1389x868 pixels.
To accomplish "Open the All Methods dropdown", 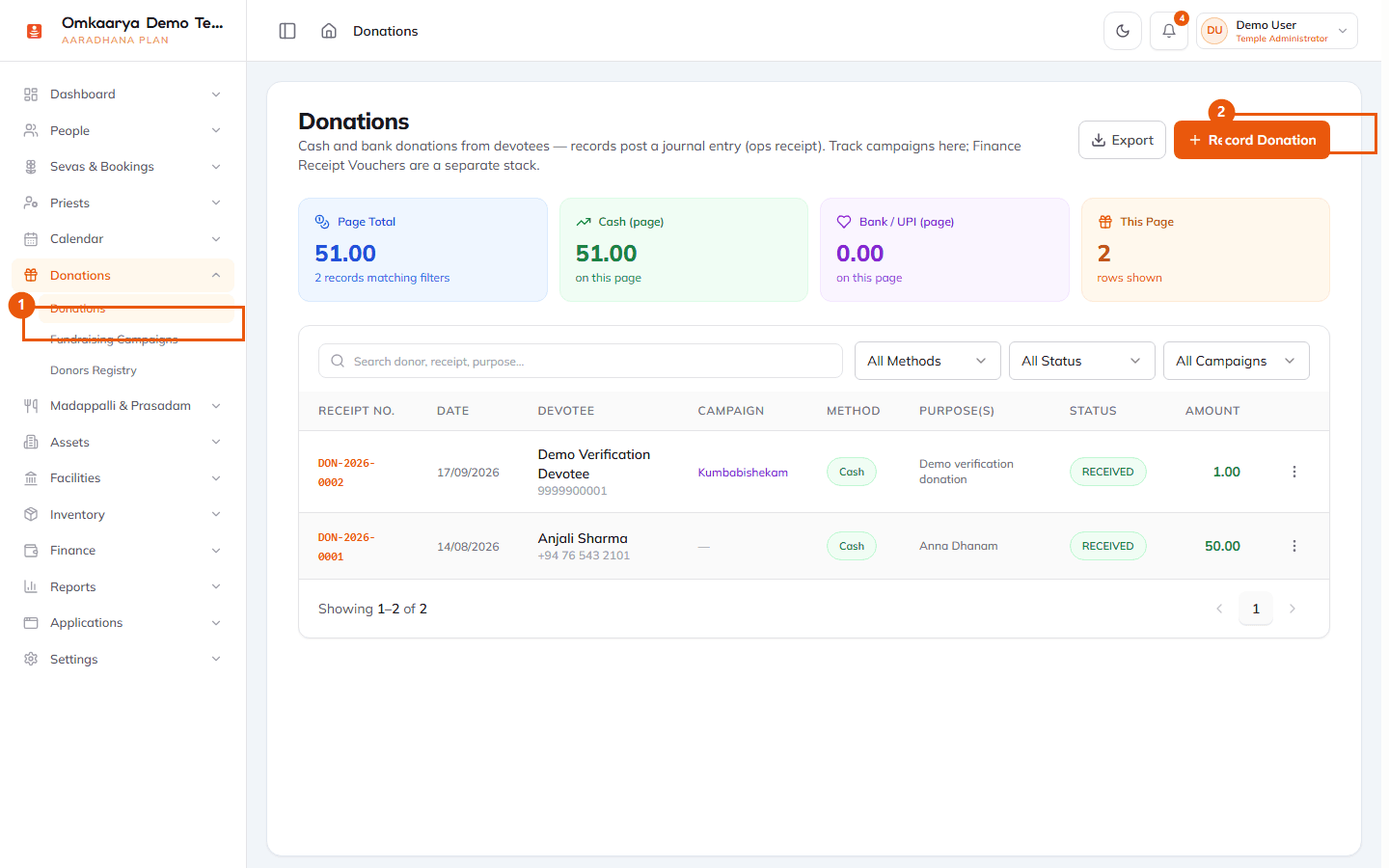I will [x=927, y=361].
